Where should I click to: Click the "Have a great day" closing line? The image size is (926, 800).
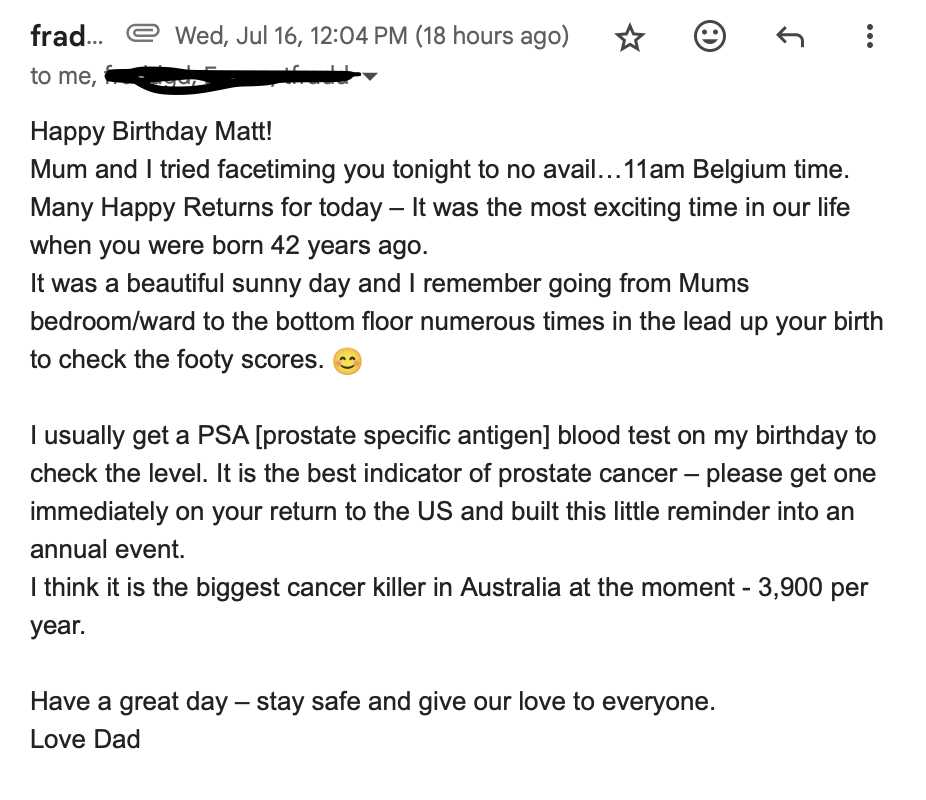[x=129, y=702]
